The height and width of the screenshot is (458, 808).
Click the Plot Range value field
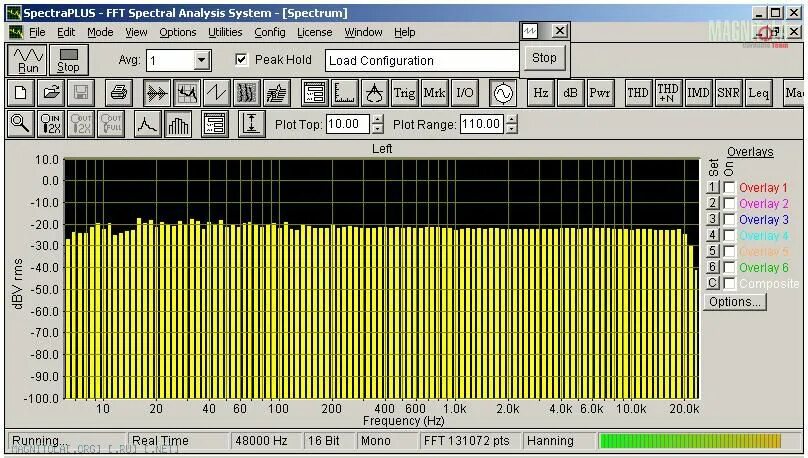481,124
